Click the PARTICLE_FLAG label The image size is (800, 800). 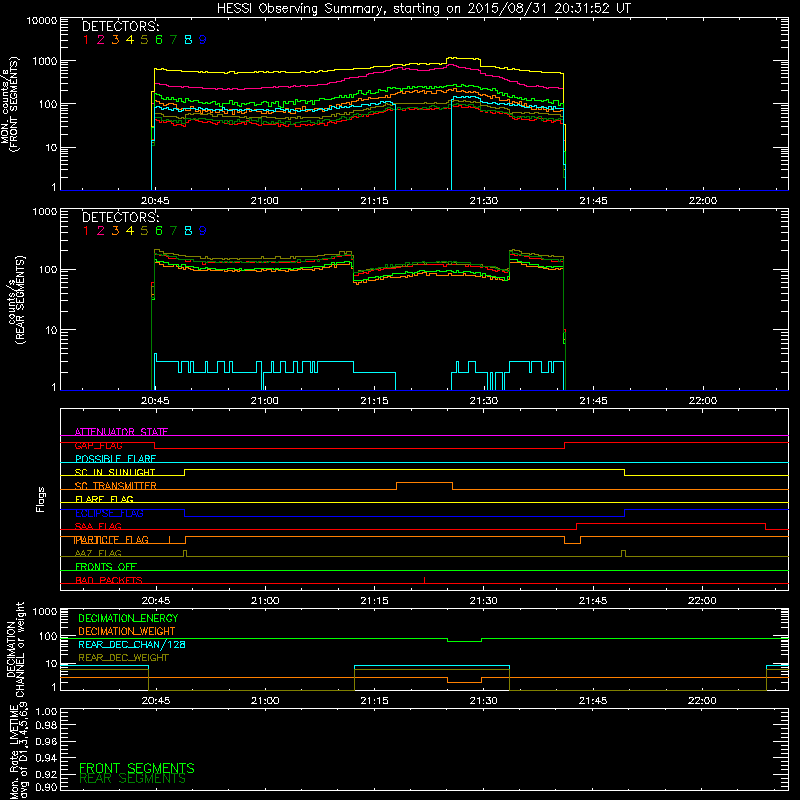(x=112, y=539)
